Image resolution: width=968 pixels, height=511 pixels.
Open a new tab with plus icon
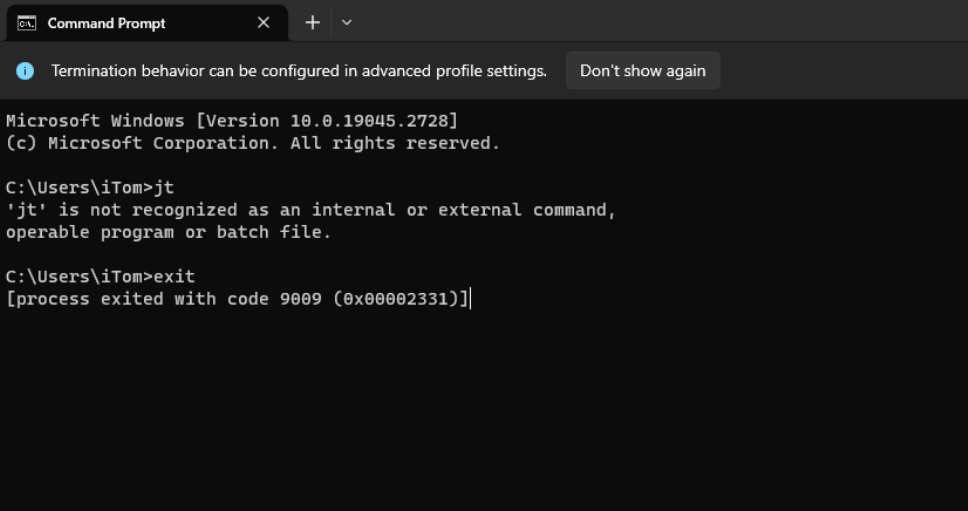pos(313,23)
